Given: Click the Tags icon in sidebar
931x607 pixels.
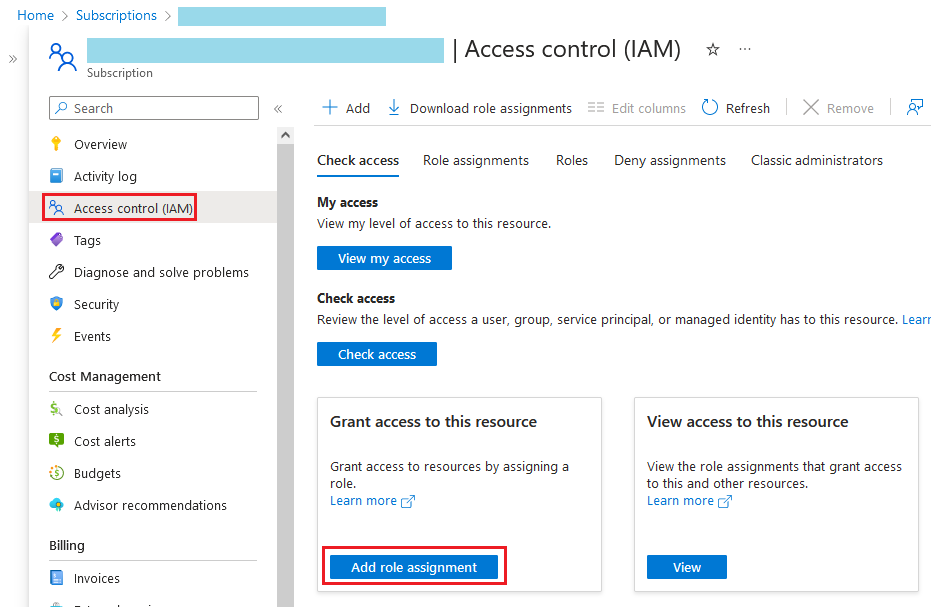Looking at the screenshot, I should [57, 240].
